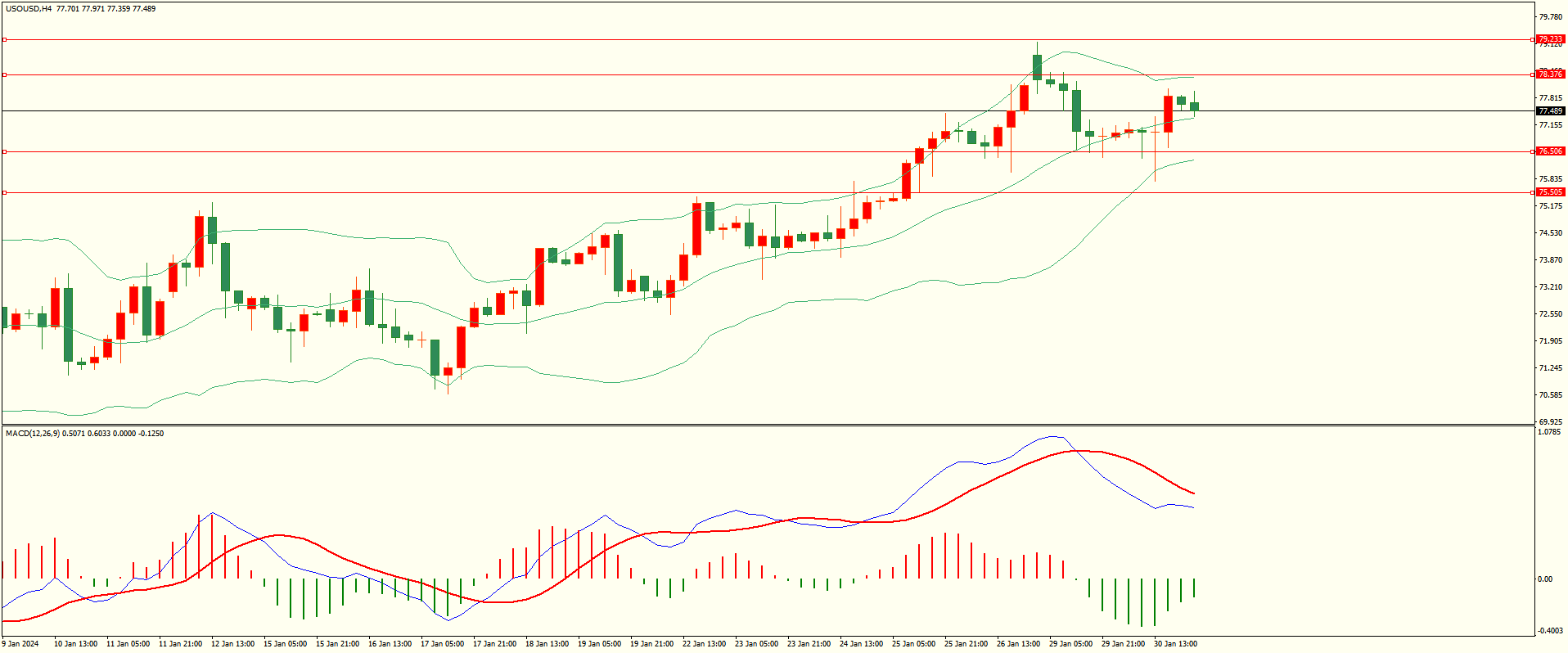Click the 16 Jan 13:00 time label

[390, 644]
